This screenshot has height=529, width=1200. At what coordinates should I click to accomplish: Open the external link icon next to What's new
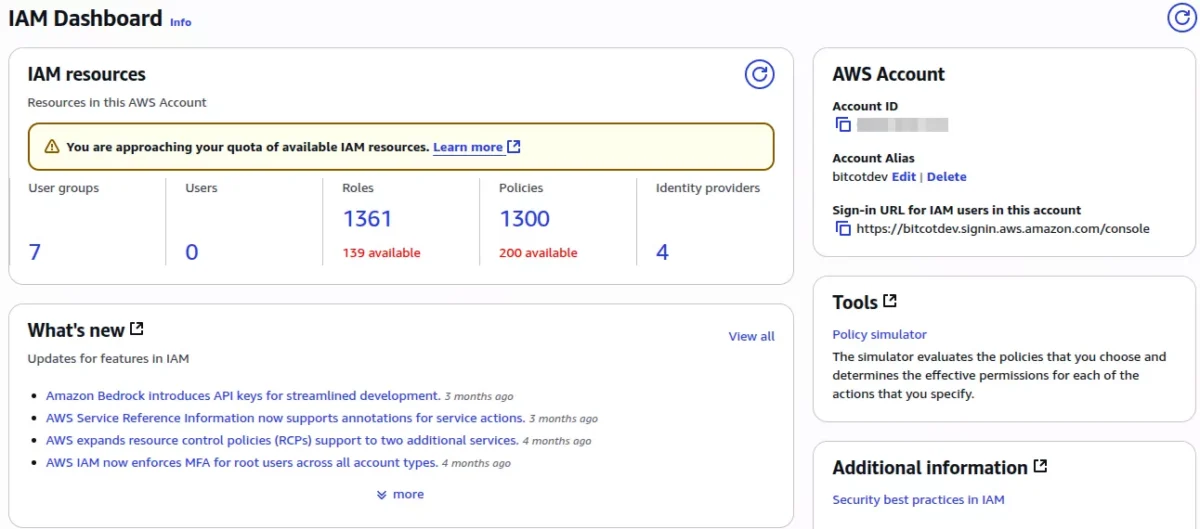click(137, 329)
